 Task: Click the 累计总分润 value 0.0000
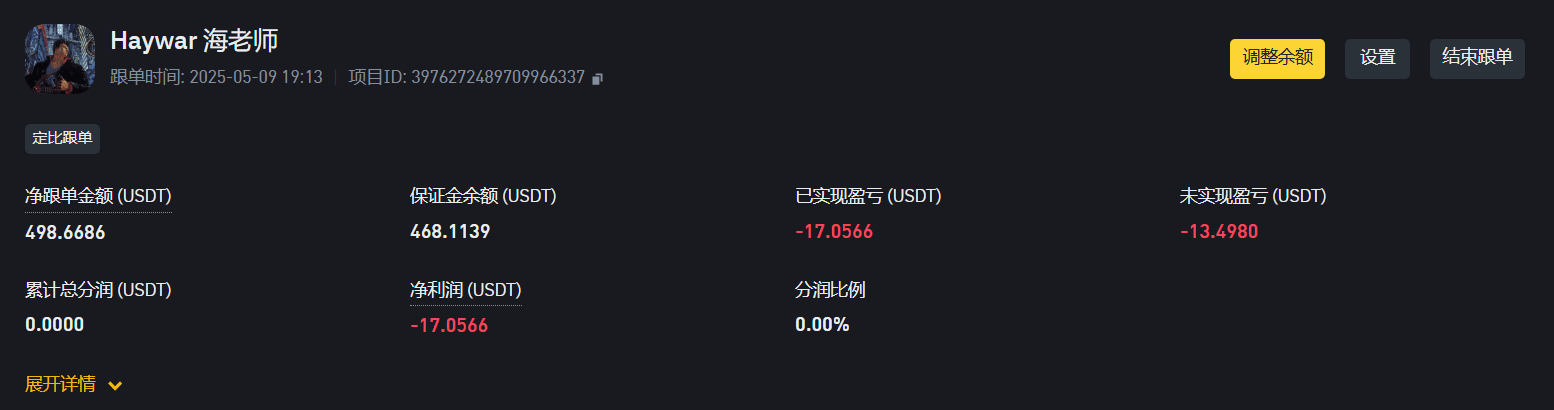tap(54, 325)
